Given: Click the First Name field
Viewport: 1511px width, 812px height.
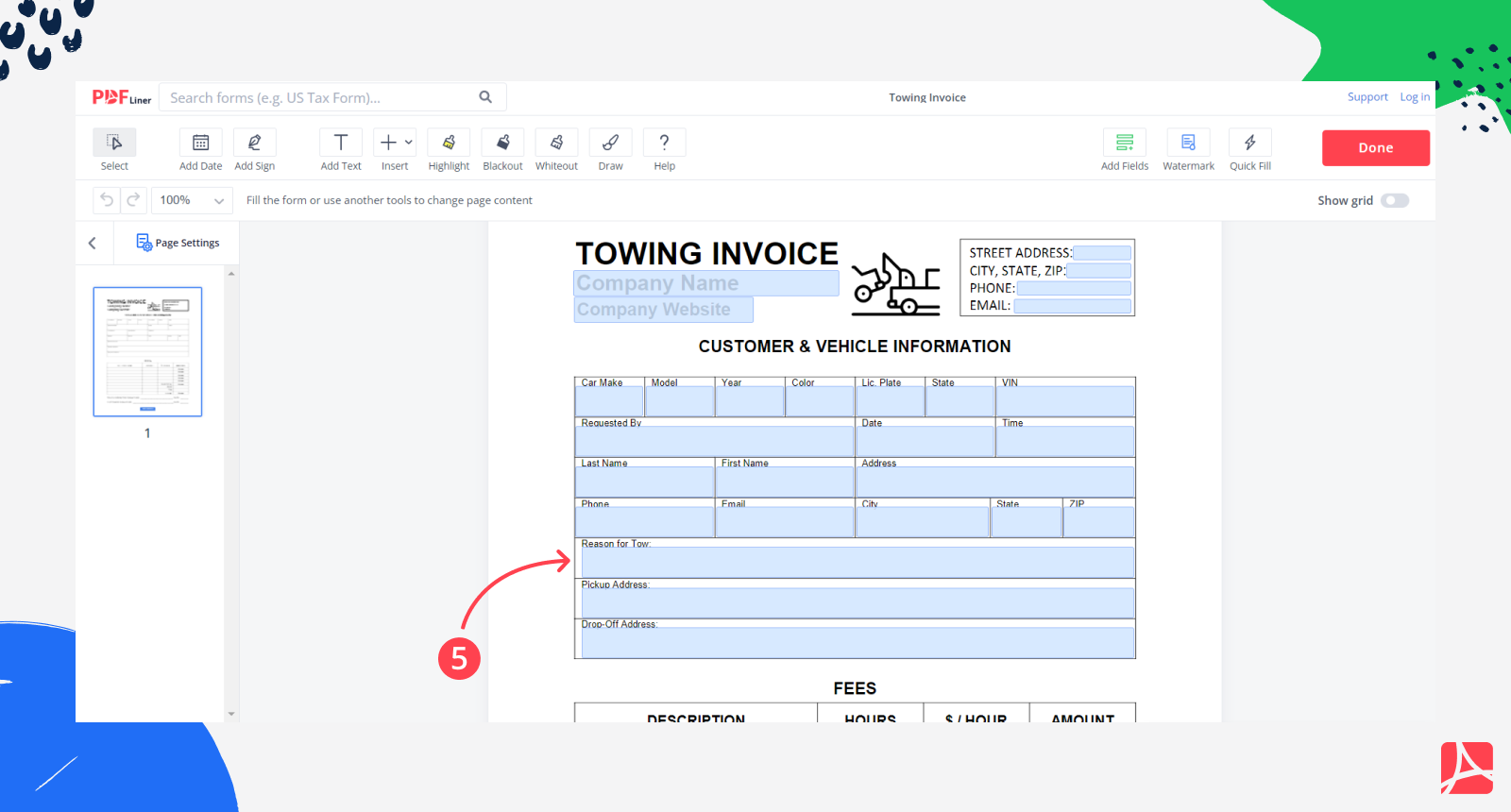Looking at the screenshot, I should [785, 482].
